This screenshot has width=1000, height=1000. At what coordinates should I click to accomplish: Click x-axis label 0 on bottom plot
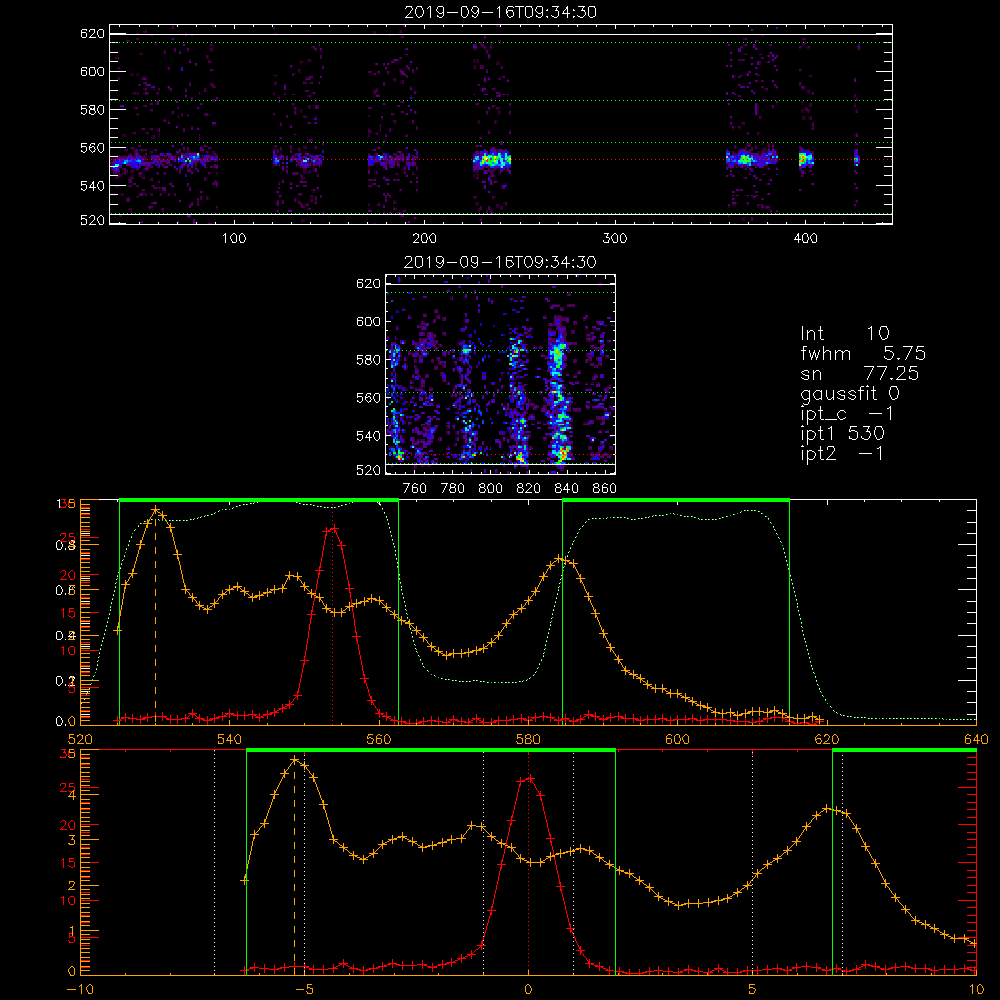(528, 990)
